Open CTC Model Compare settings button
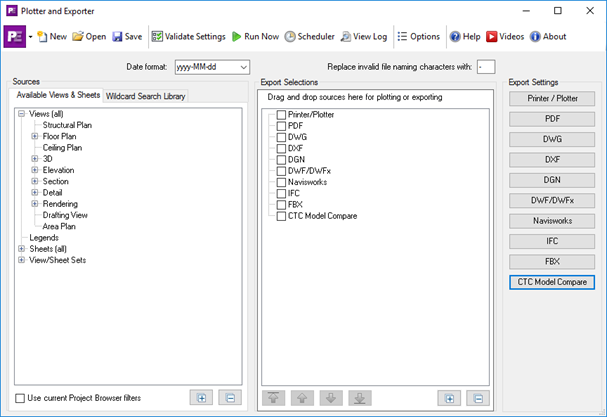Screen dimensions: 607x417 tap(552, 282)
